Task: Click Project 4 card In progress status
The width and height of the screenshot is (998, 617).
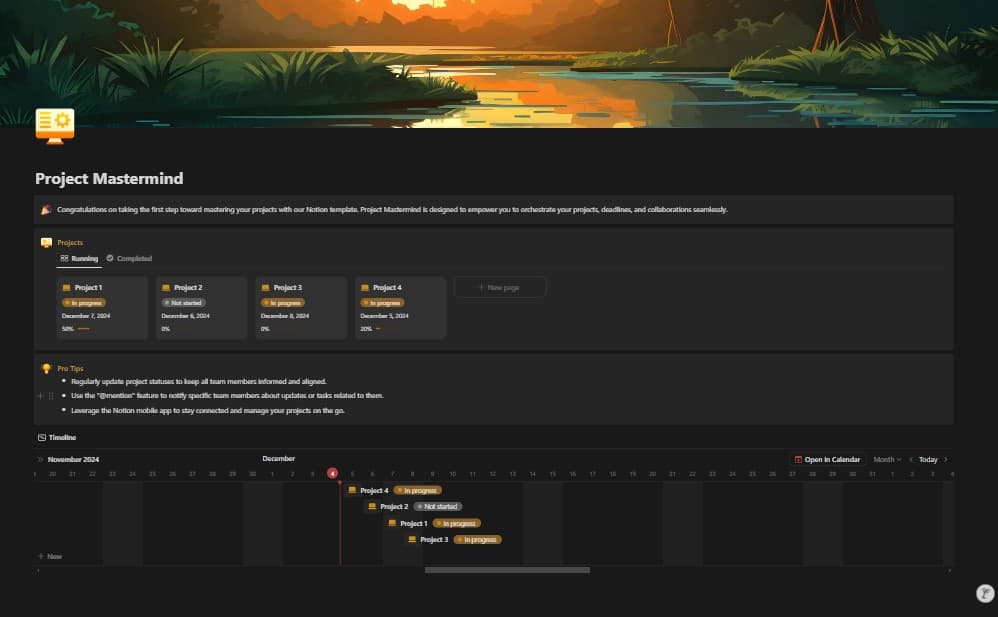Action: pos(383,303)
